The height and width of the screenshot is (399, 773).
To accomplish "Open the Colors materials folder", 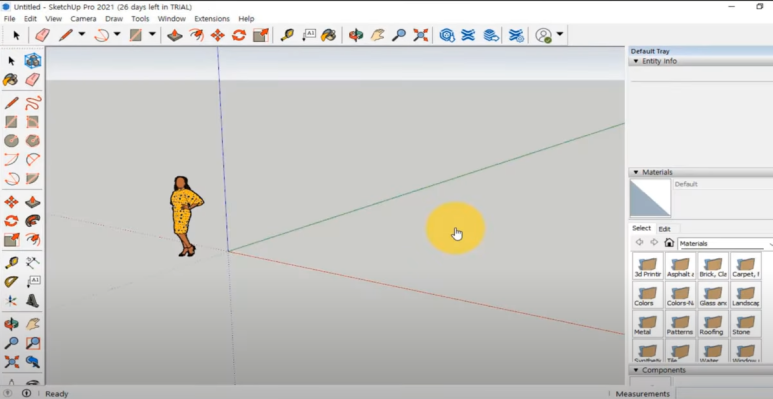I will tap(647, 295).
